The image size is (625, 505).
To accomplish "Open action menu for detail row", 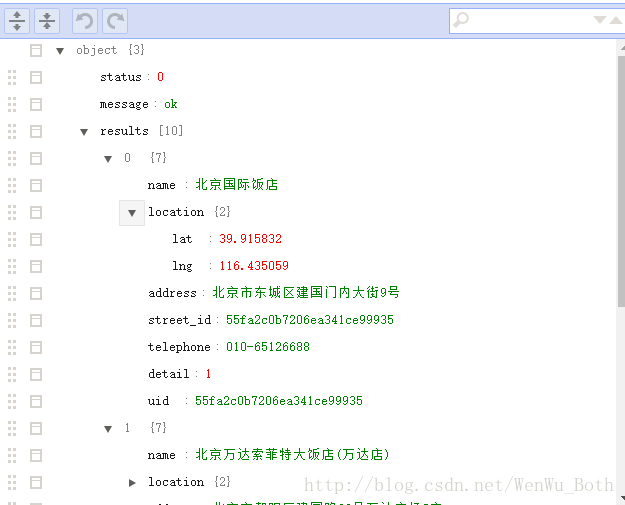I will [x=36, y=375].
